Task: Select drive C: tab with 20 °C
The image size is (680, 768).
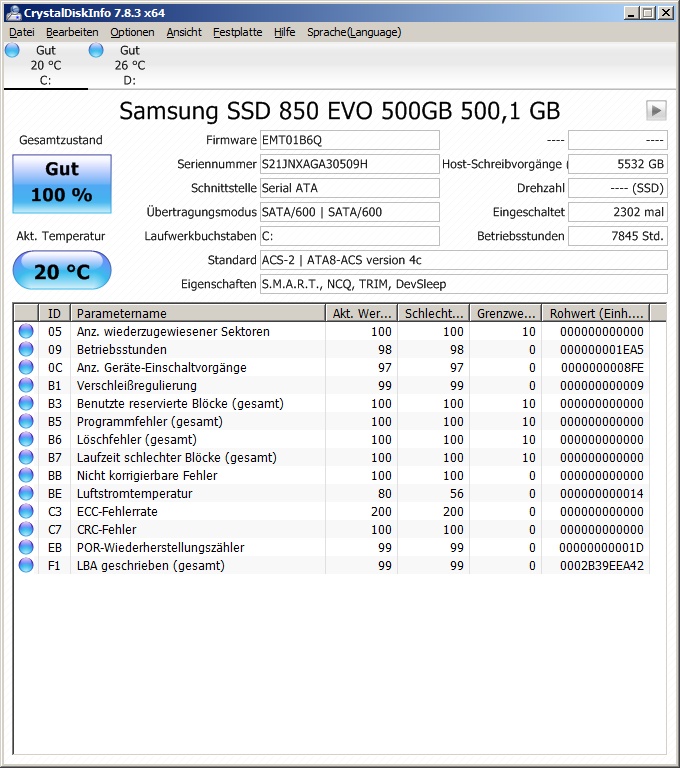Action: (x=46, y=65)
